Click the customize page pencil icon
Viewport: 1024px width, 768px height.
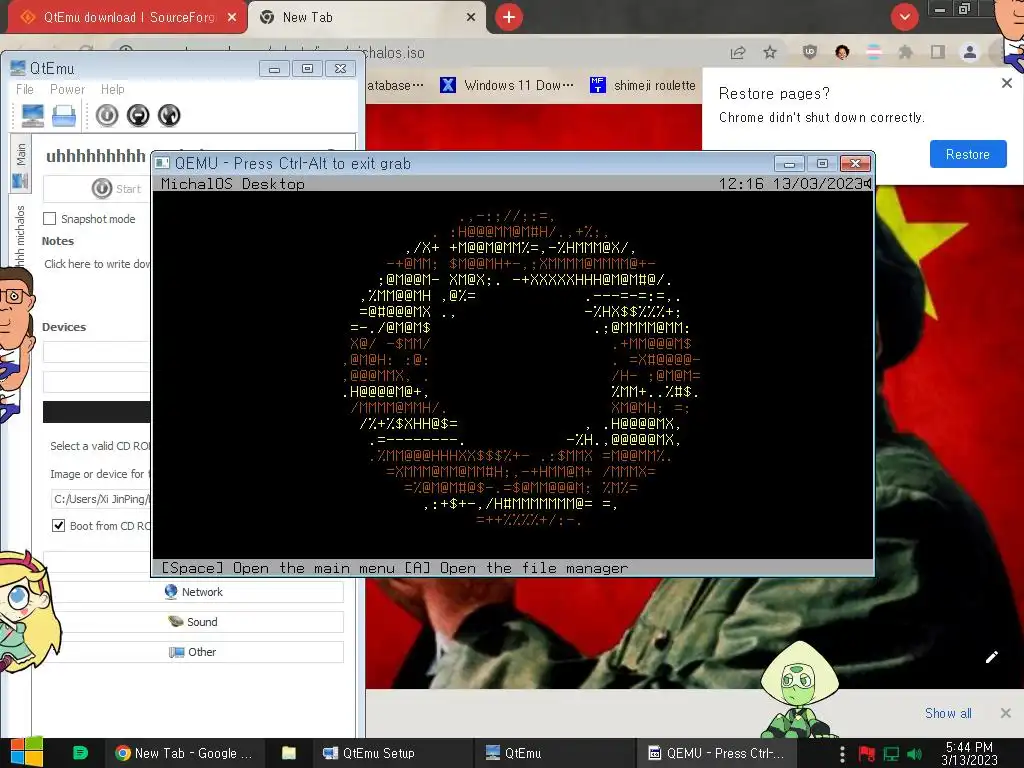[991, 657]
